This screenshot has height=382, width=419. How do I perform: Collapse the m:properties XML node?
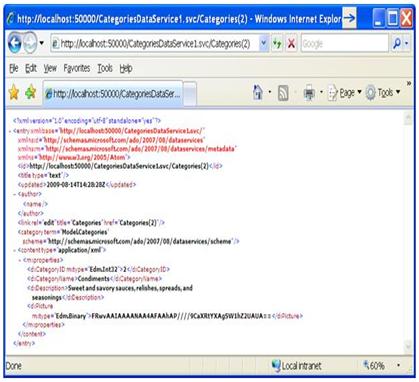(20, 260)
